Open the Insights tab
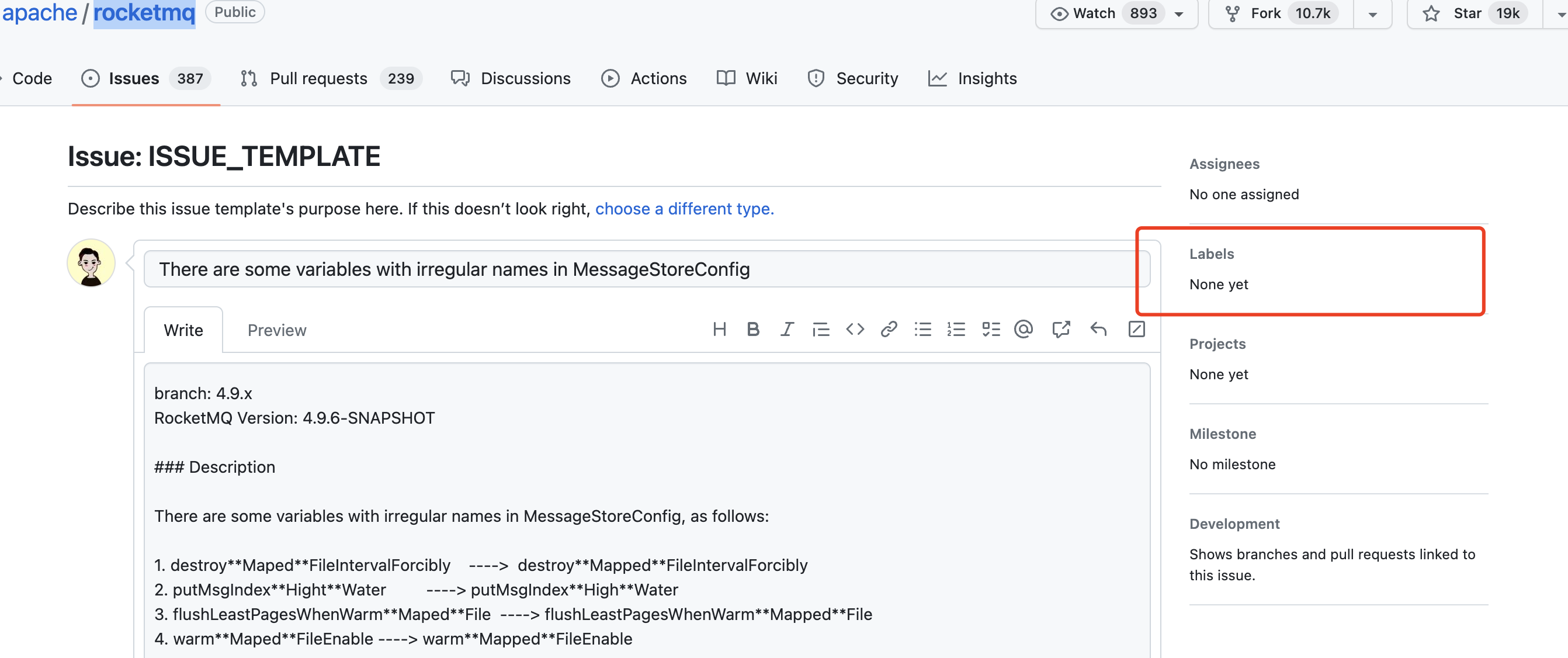 point(972,78)
